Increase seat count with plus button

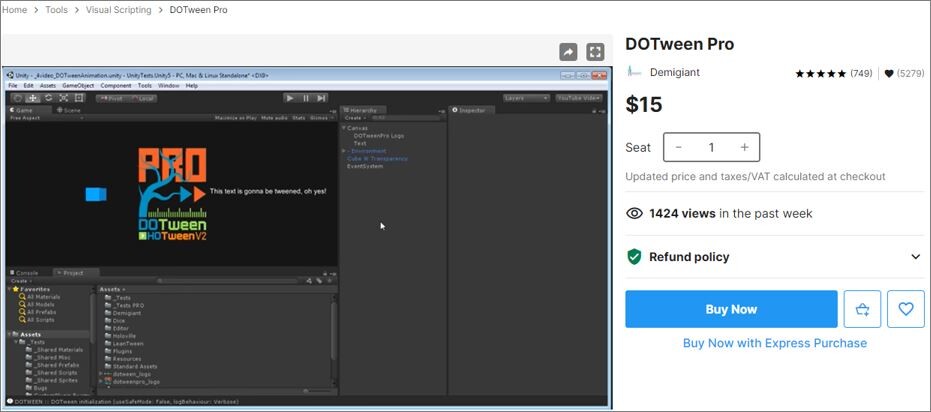pyautogui.click(x=745, y=147)
